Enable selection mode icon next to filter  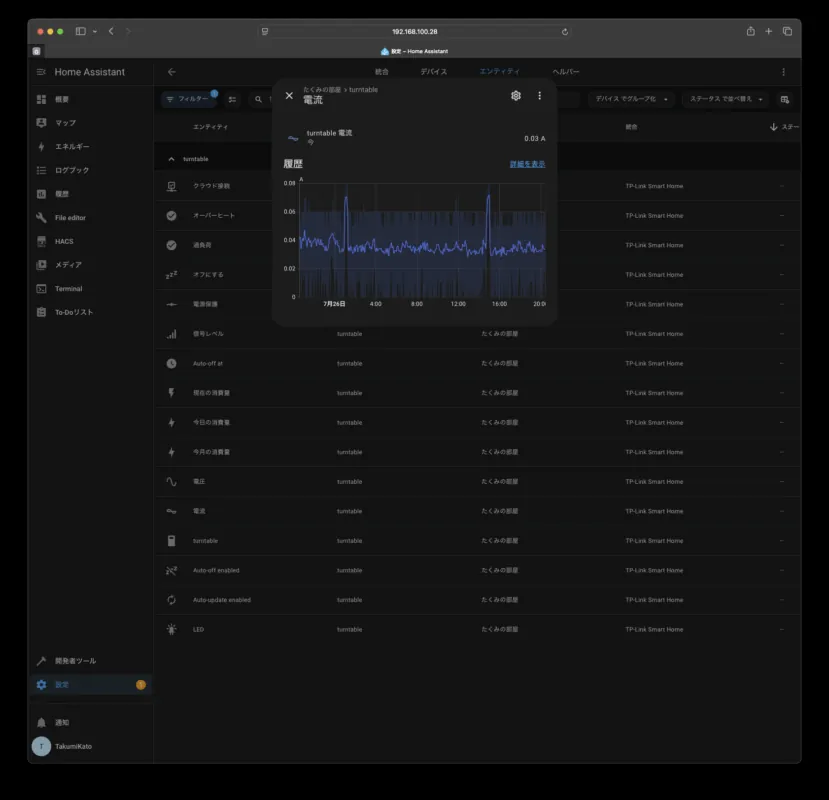pos(233,100)
